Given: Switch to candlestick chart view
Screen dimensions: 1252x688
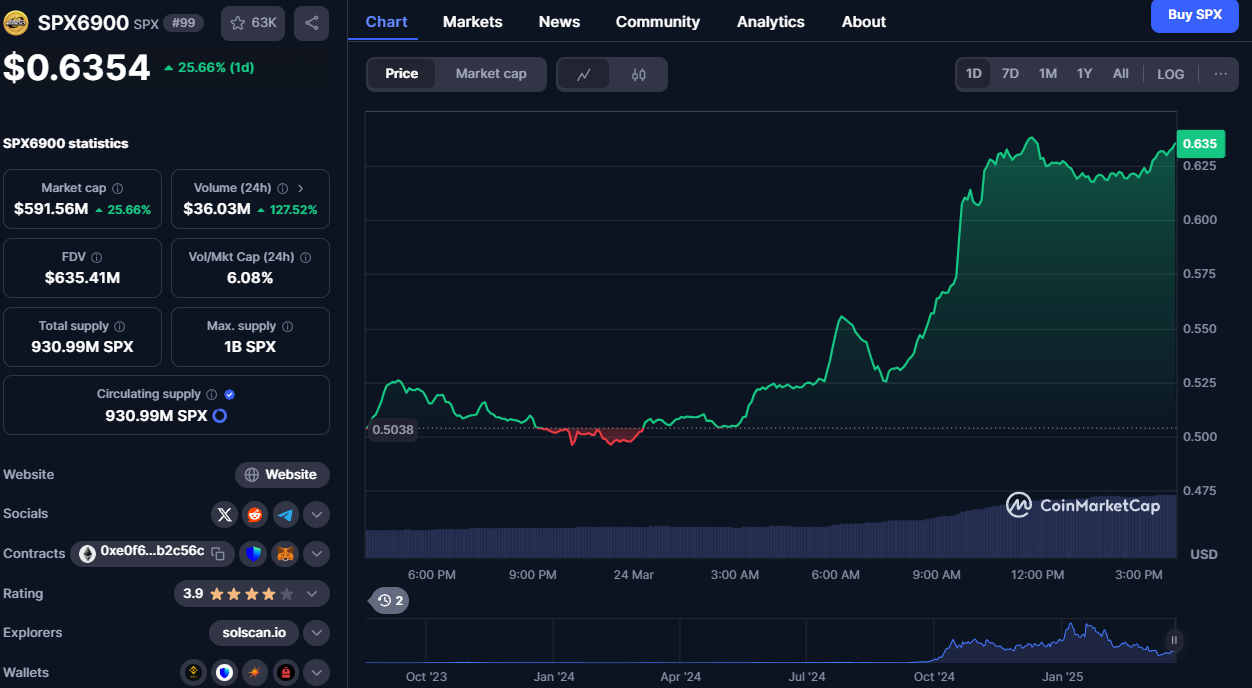Looking at the screenshot, I should pyautogui.click(x=639, y=74).
